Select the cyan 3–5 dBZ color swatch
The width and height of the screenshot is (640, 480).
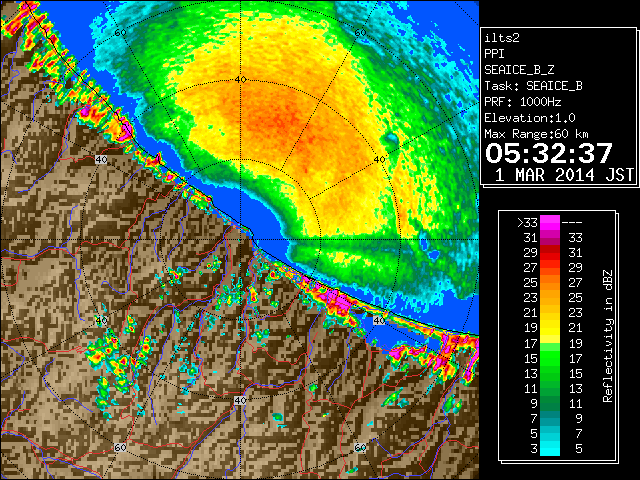click(550, 448)
